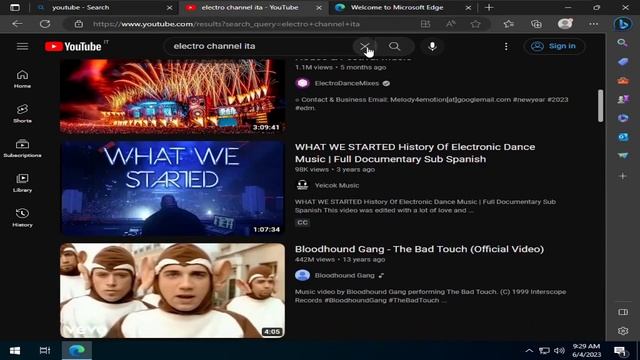Visit Bloodhound Gang channel name

click(x=344, y=276)
